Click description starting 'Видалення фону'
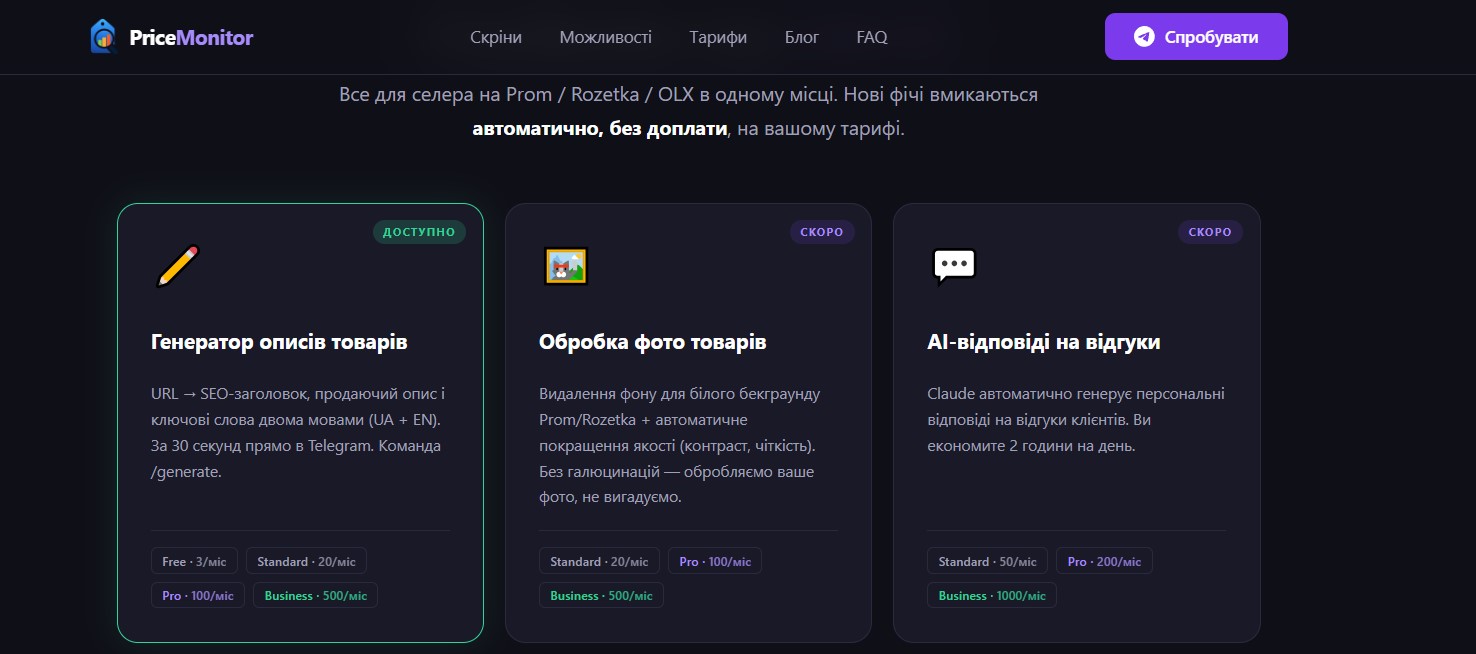 tap(681, 445)
